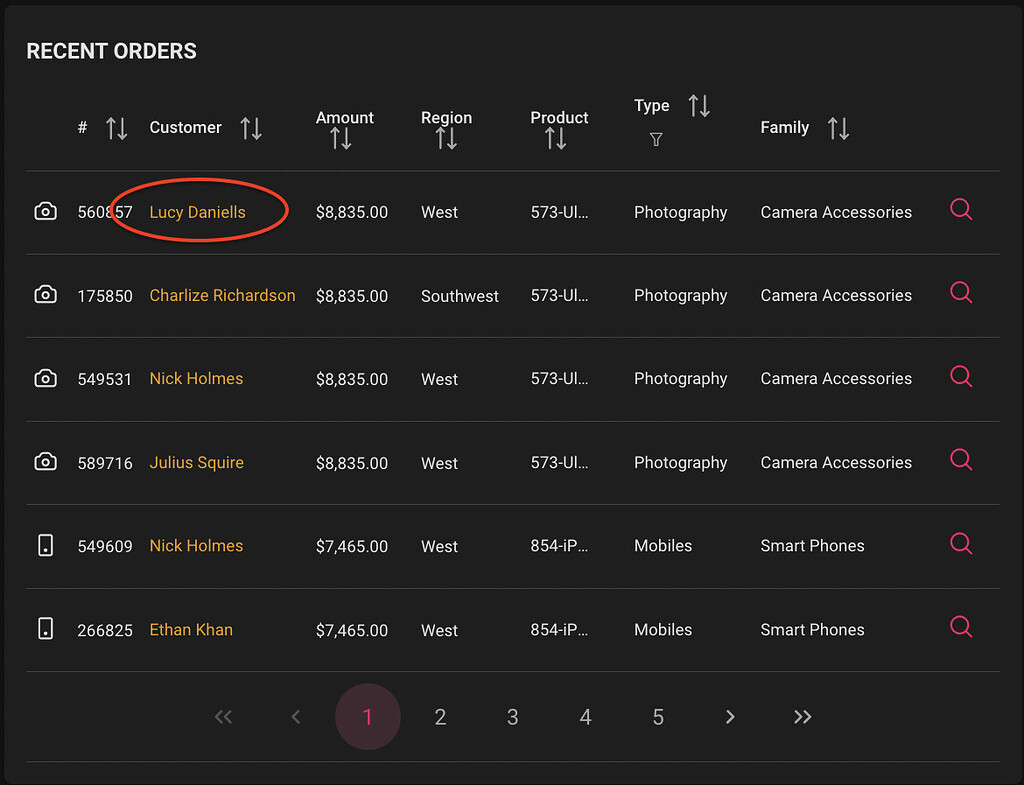Image resolution: width=1024 pixels, height=785 pixels.
Task: Sort table by Region
Action: coord(446,139)
